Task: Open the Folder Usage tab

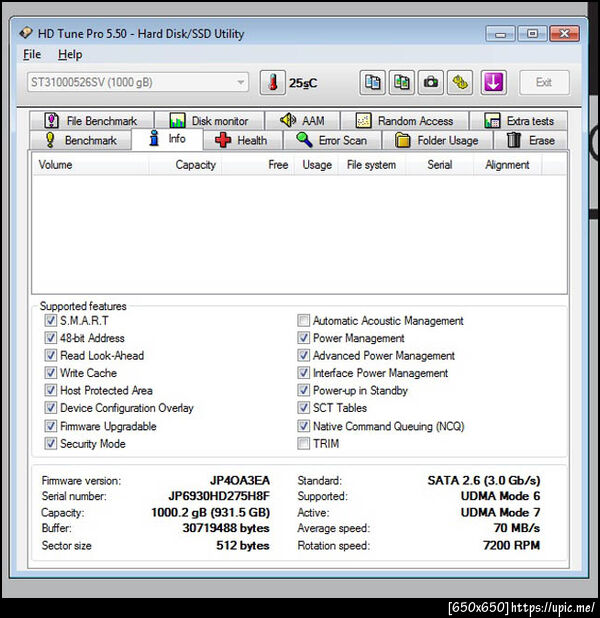Action: point(437,140)
